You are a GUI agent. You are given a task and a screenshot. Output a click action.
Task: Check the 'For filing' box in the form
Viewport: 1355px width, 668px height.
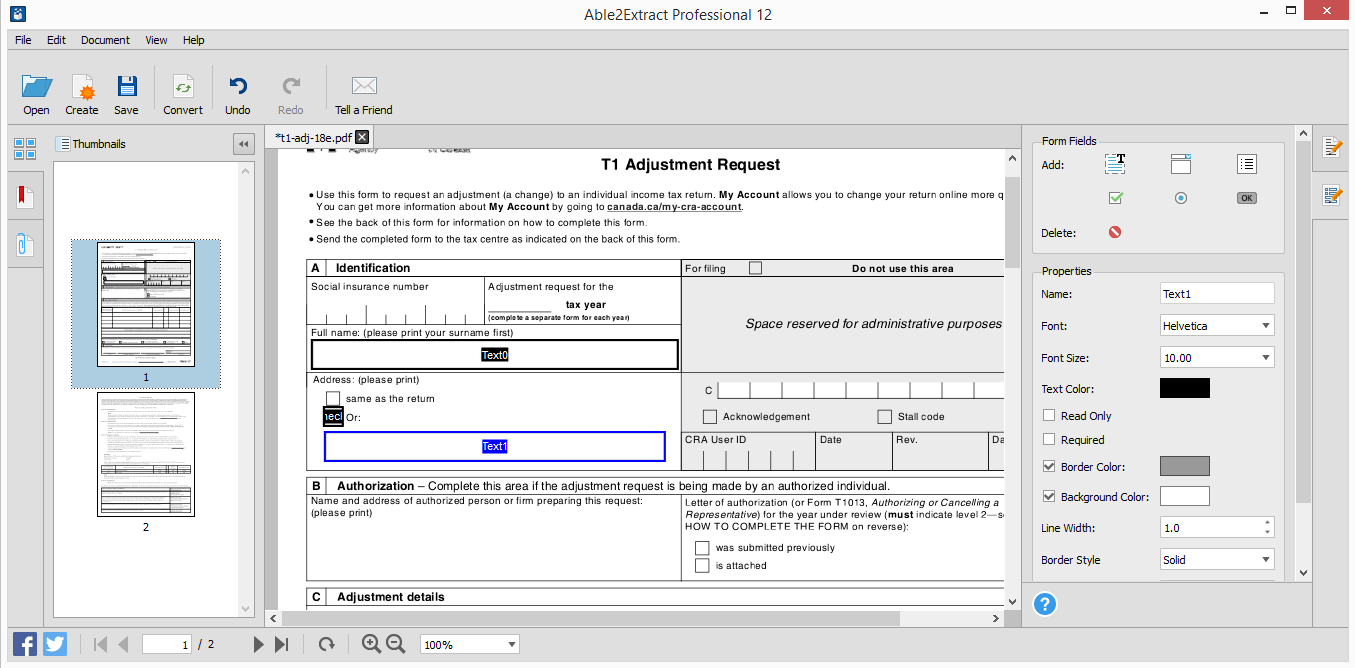755,268
